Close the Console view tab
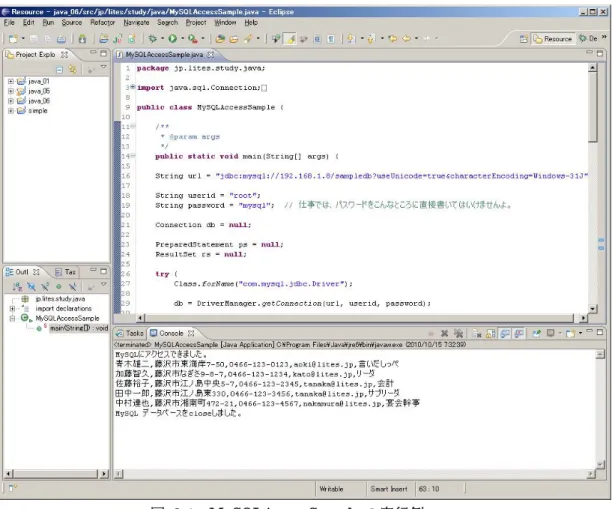612x509 pixels. (191, 333)
